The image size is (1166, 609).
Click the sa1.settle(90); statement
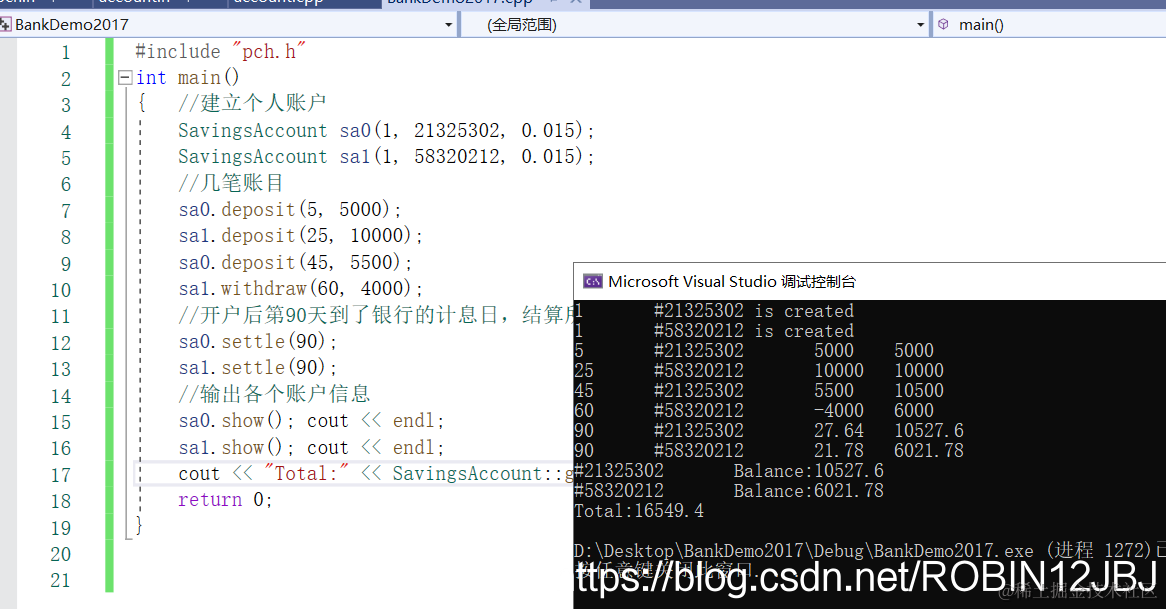tap(257, 367)
